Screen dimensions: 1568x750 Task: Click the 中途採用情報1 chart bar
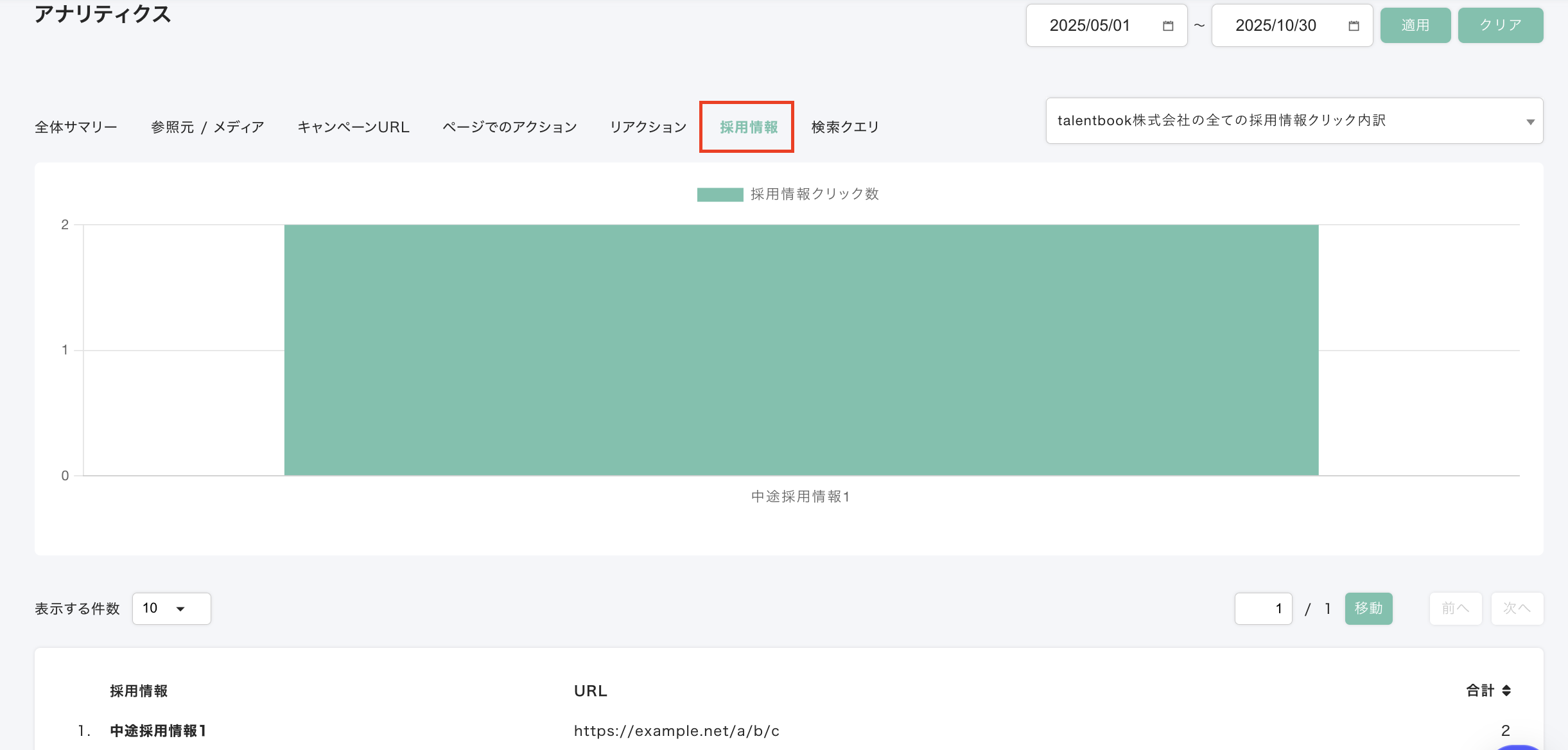[801, 350]
